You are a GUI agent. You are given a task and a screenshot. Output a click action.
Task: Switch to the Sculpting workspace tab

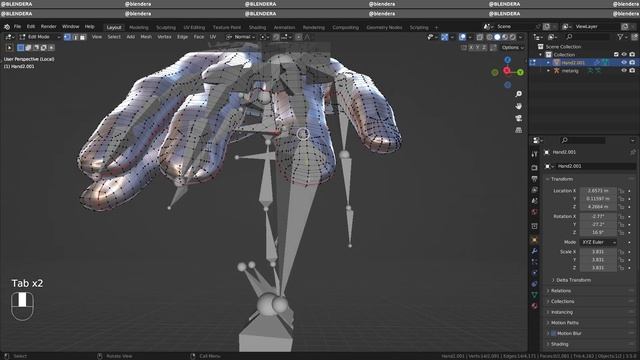tap(166, 27)
